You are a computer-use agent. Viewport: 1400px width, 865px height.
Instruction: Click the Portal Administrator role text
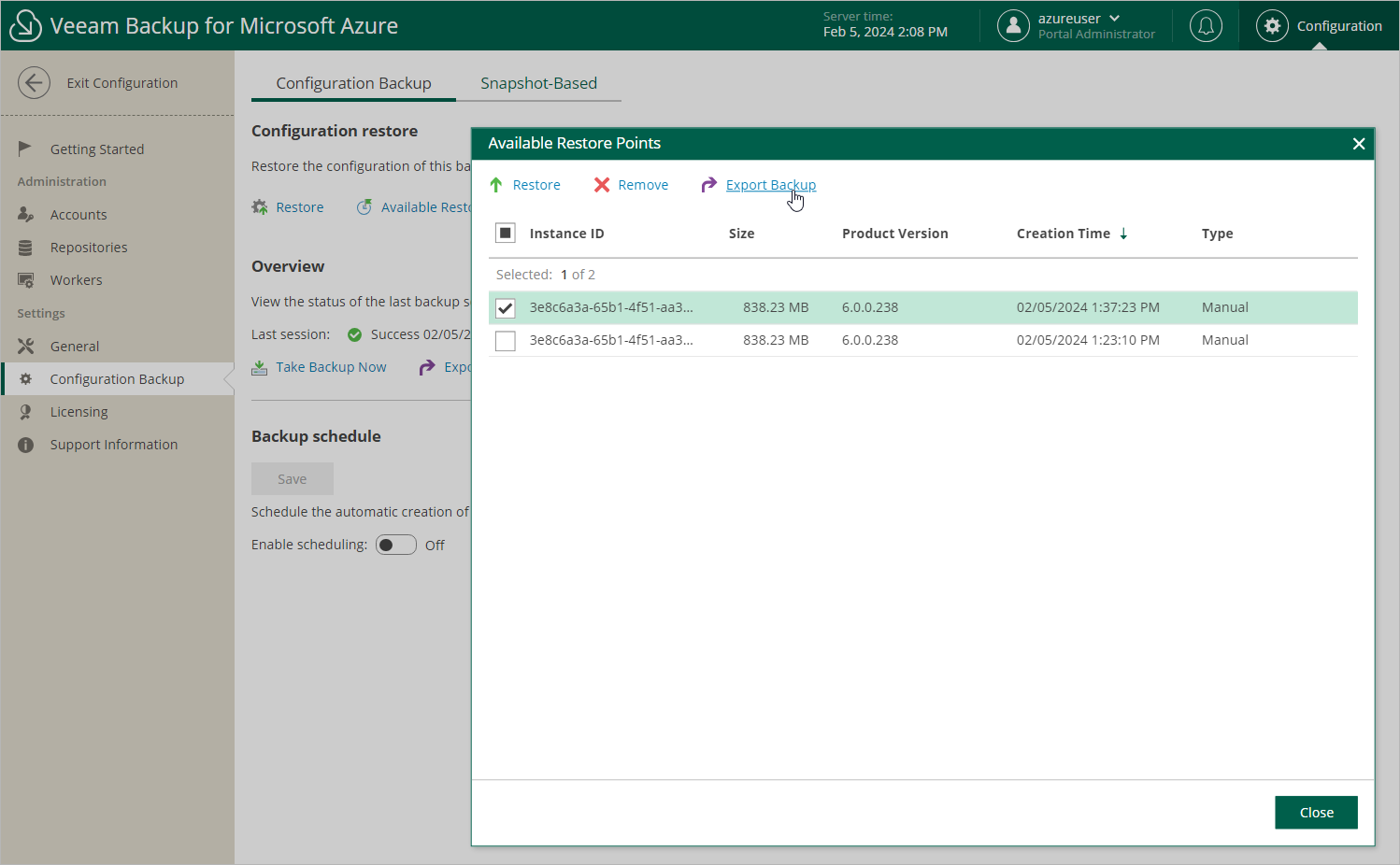coord(1096,34)
